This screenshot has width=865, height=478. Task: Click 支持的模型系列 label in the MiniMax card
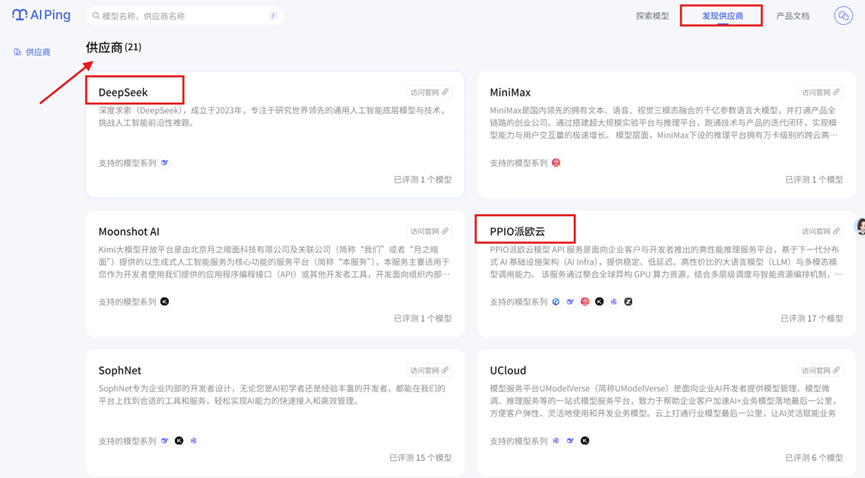click(x=519, y=163)
